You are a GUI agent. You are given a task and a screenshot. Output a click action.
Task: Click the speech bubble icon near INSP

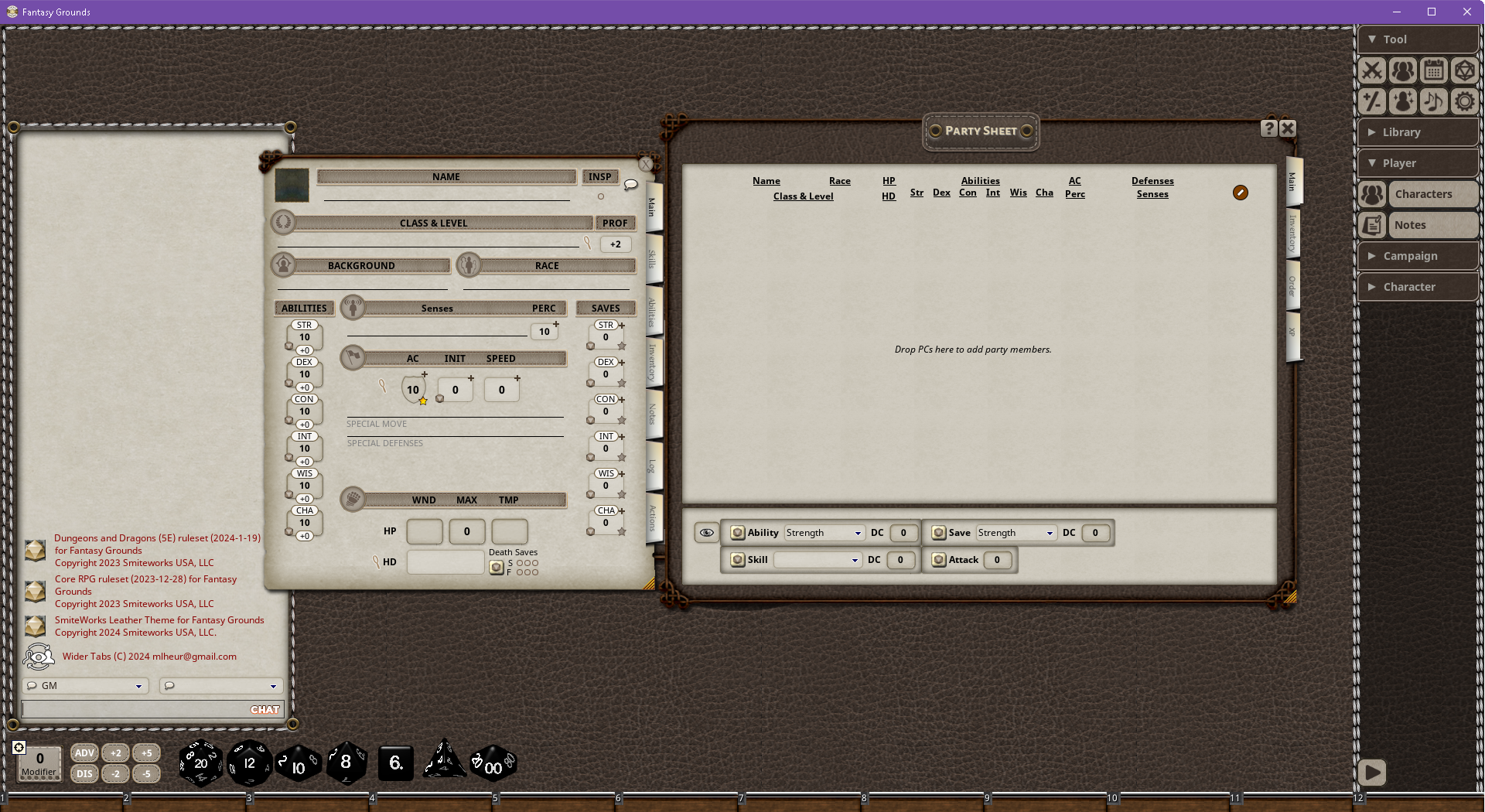(x=631, y=185)
